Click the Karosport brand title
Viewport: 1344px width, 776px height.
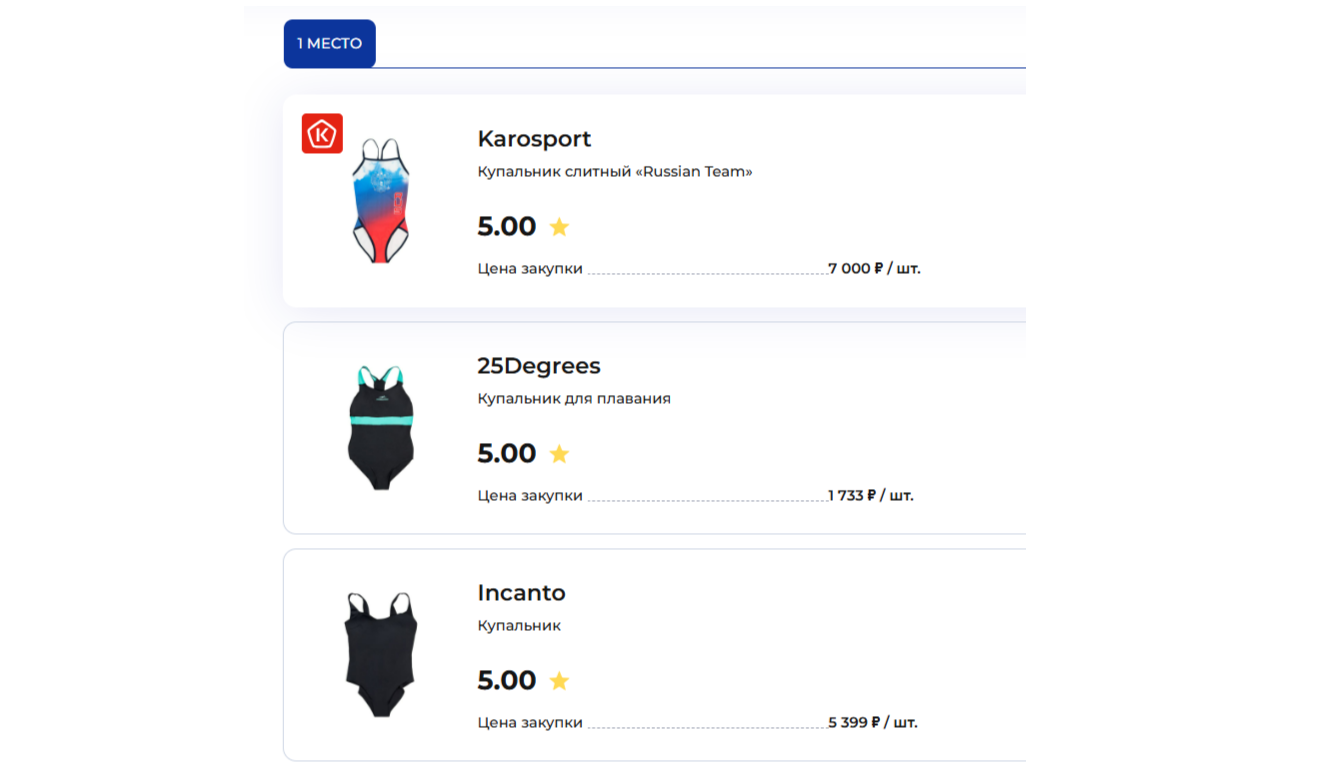tap(534, 139)
